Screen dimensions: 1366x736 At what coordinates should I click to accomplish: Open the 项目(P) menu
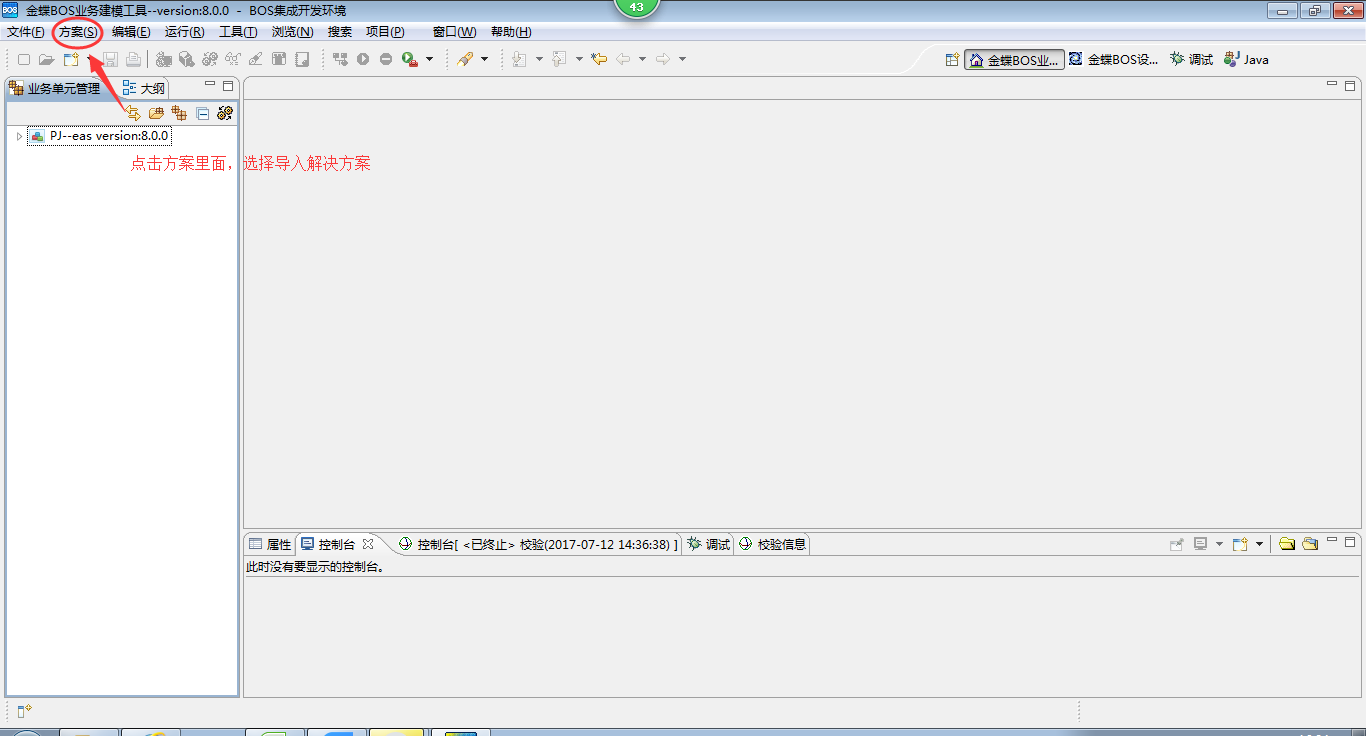pyautogui.click(x=385, y=32)
